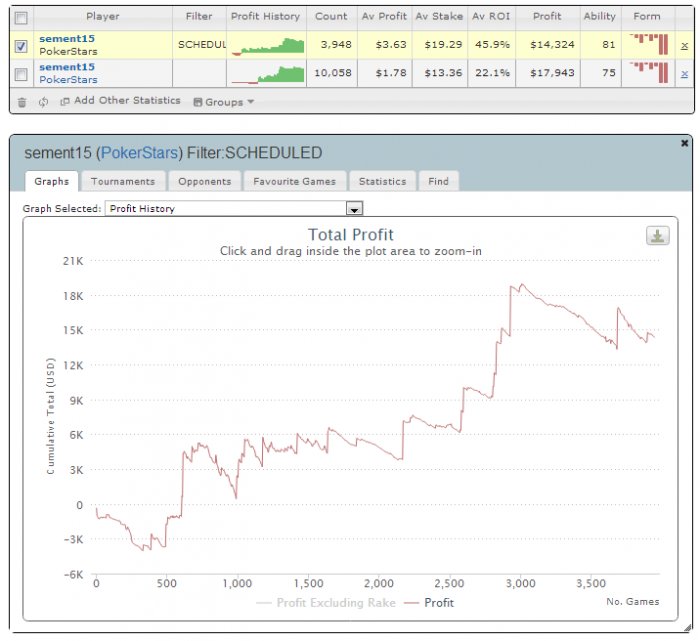Toggle the Profit Excluding Rake legend series

pyautogui.click(x=326, y=603)
